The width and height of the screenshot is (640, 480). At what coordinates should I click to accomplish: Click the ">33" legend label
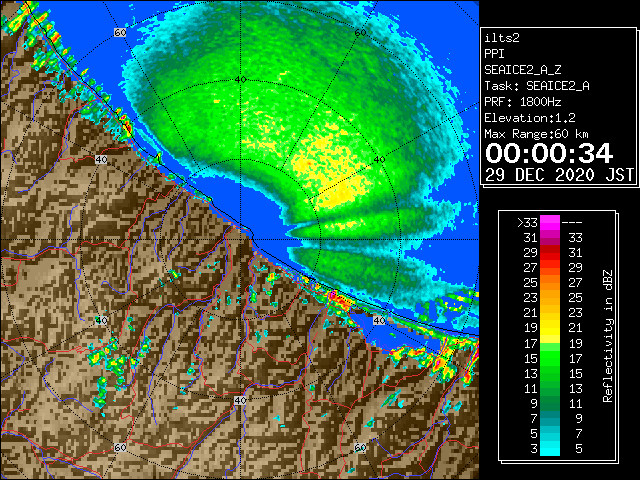(x=527, y=223)
